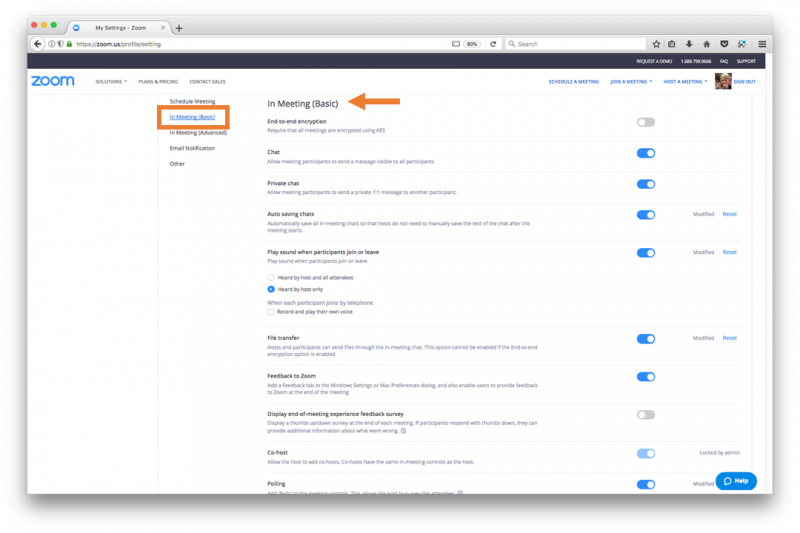800x533 pixels.
Task: Select In Meeting (Basic) sidebar link
Action: (x=192, y=117)
